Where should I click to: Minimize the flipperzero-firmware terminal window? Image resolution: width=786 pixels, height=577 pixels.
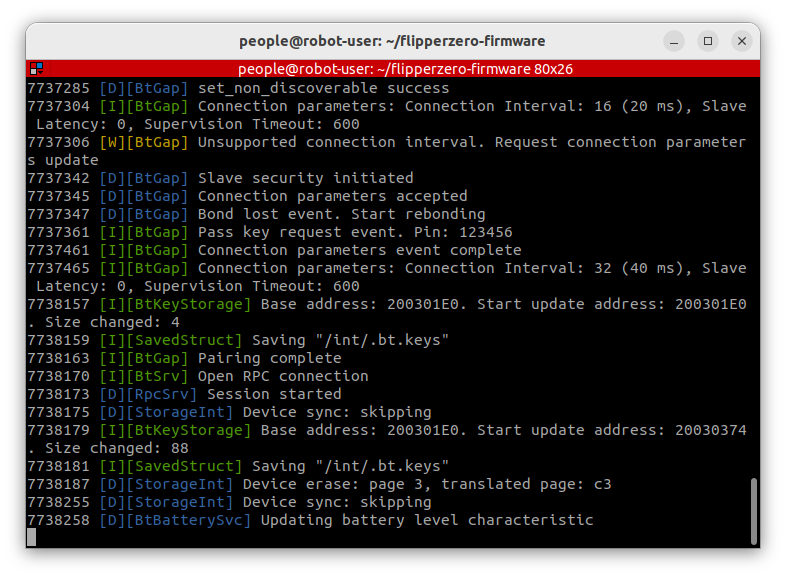(x=674, y=41)
